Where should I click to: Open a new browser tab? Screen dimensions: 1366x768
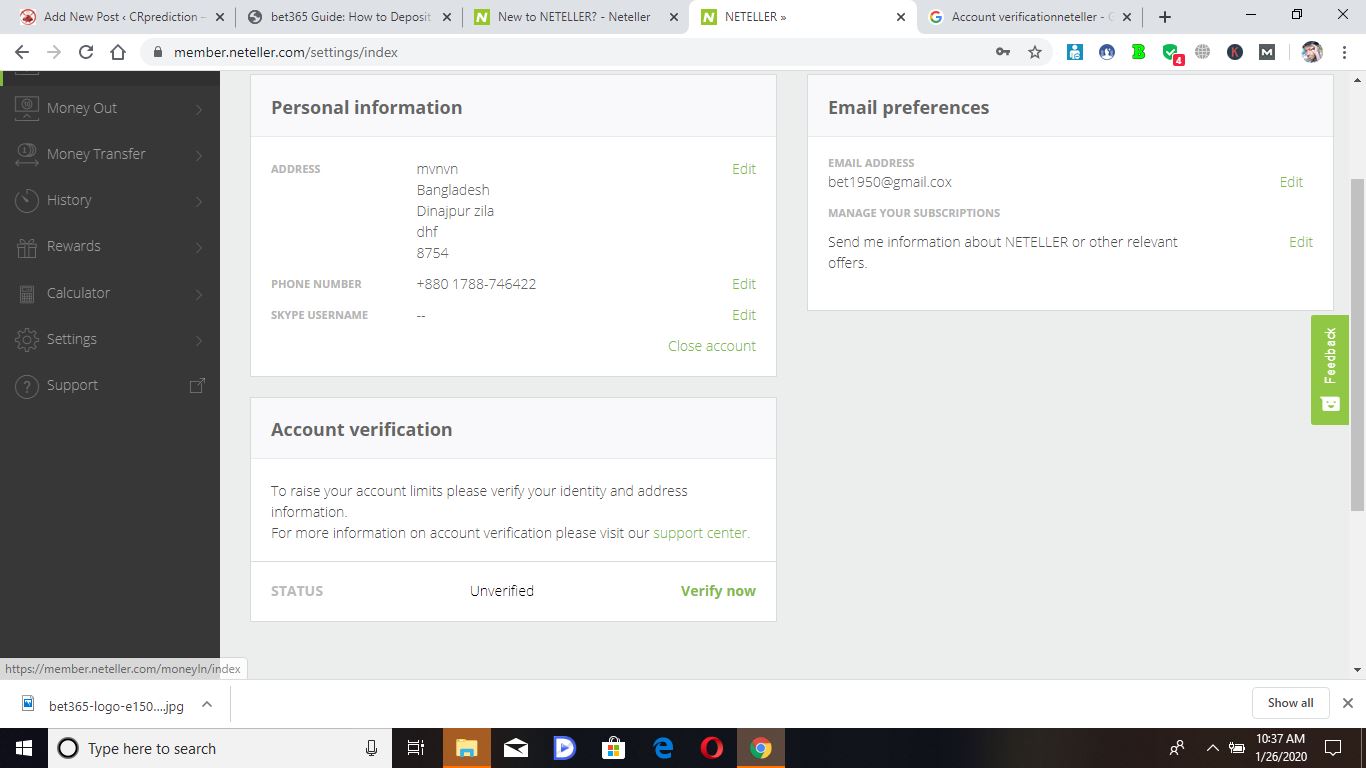pos(1164,17)
